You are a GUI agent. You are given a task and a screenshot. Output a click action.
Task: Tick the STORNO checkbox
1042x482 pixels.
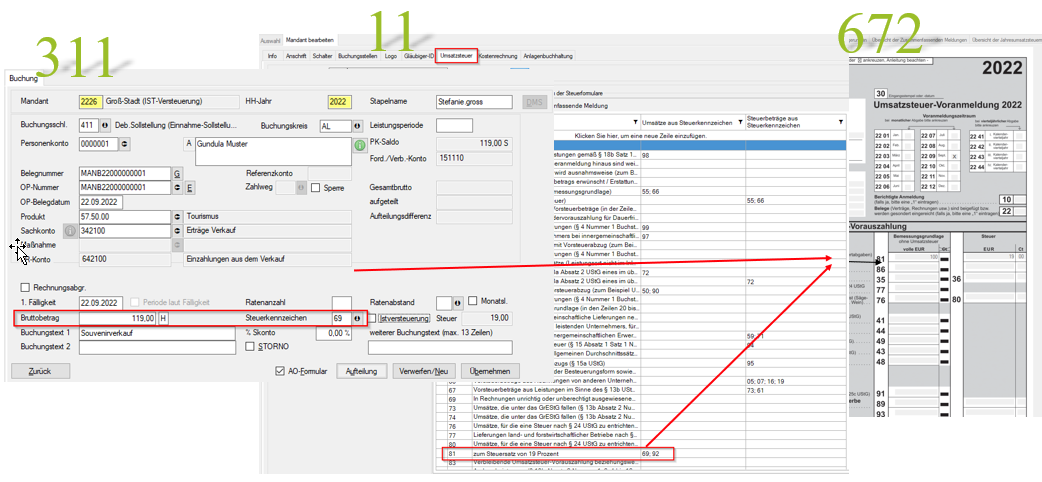(x=251, y=346)
